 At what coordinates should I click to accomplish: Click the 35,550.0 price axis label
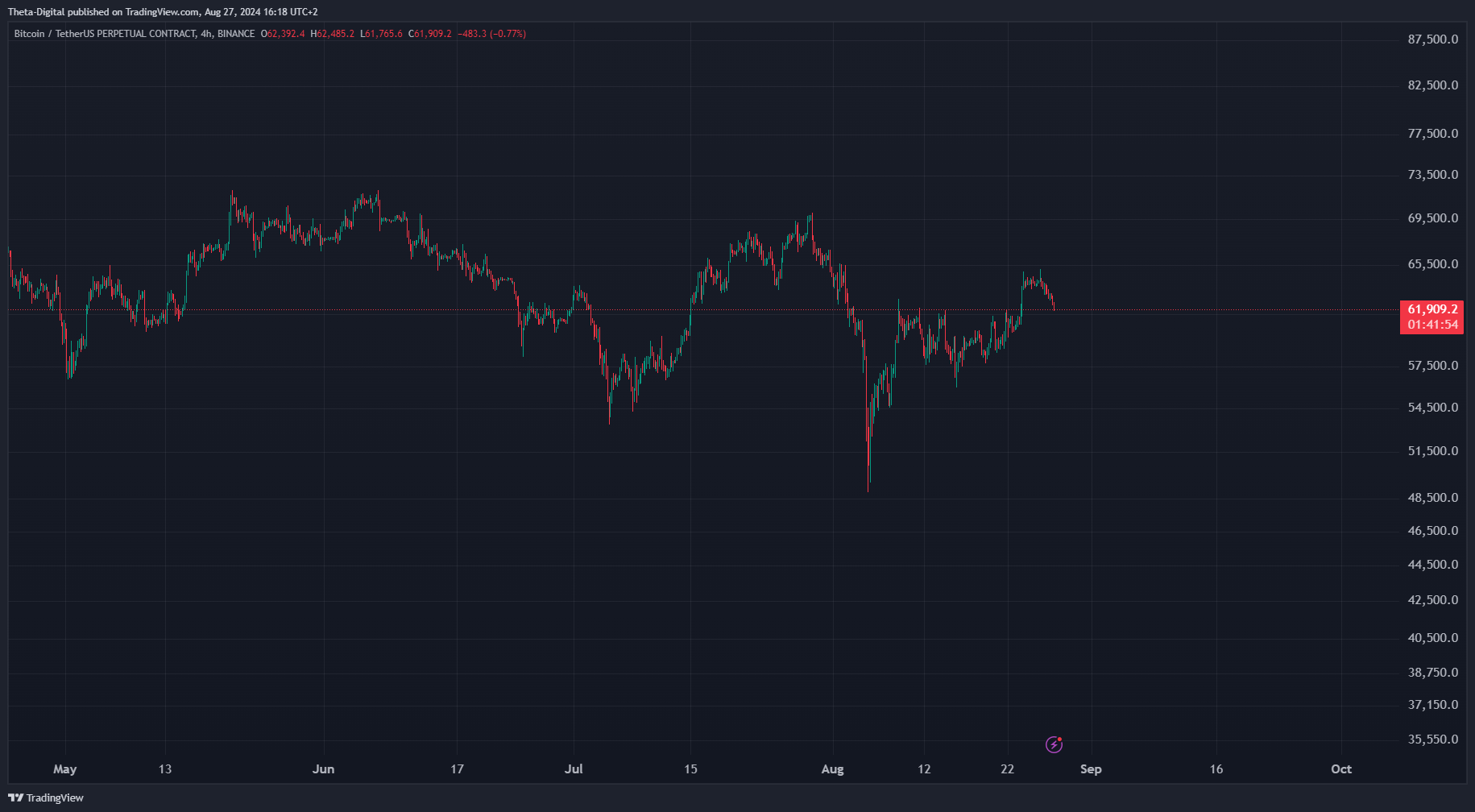pos(1432,739)
